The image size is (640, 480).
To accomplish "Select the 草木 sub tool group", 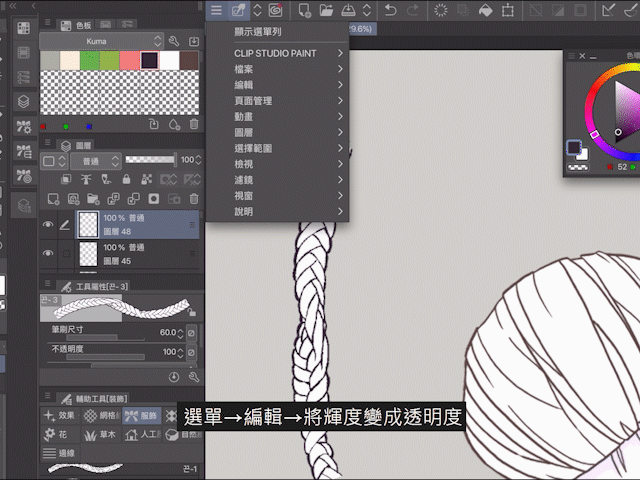I will tap(100, 435).
